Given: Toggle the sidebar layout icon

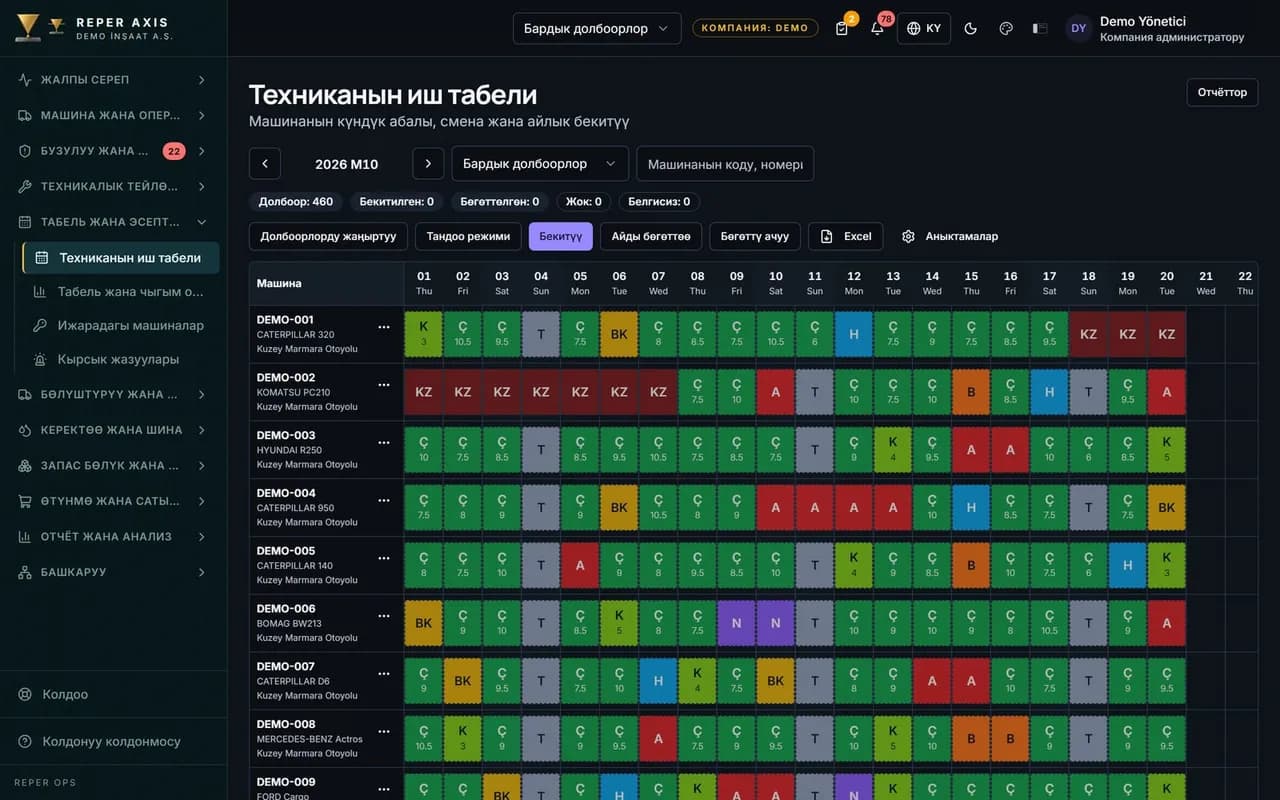Looking at the screenshot, I should tap(1040, 28).
